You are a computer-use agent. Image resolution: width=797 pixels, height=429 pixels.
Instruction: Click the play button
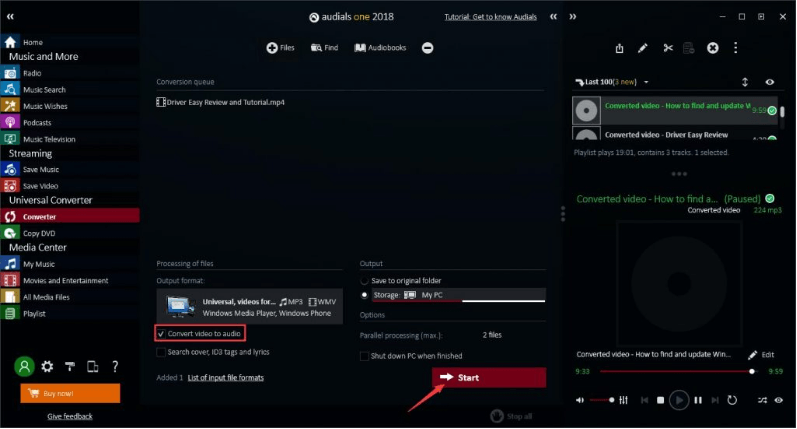pos(679,401)
